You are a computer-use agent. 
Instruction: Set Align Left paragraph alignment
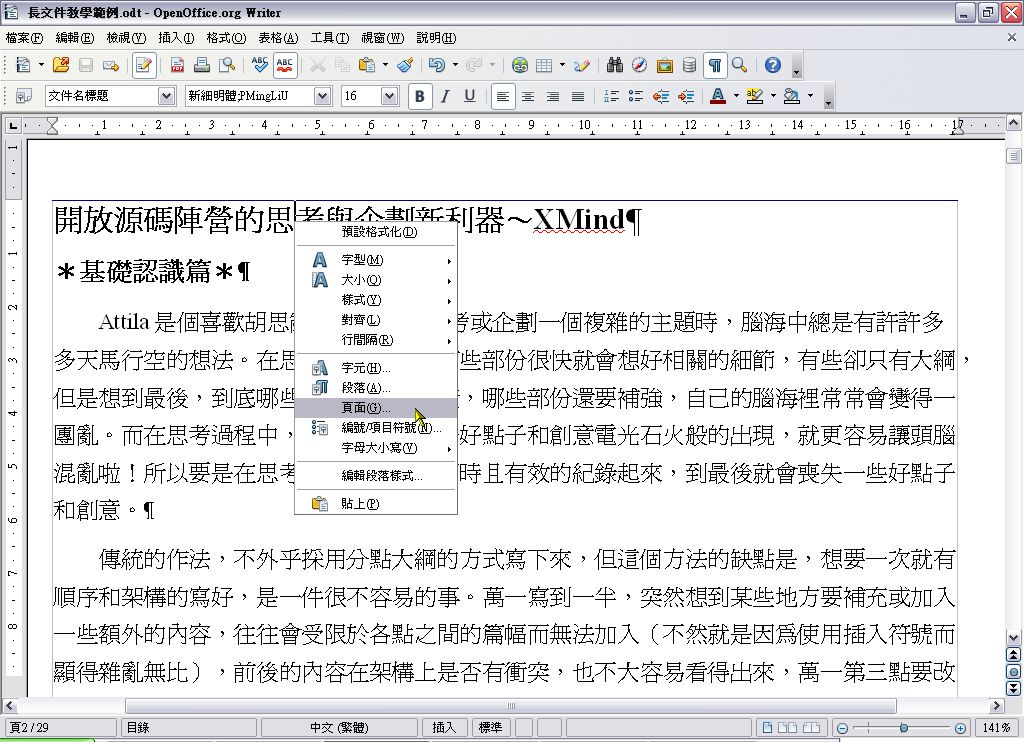[502, 96]
